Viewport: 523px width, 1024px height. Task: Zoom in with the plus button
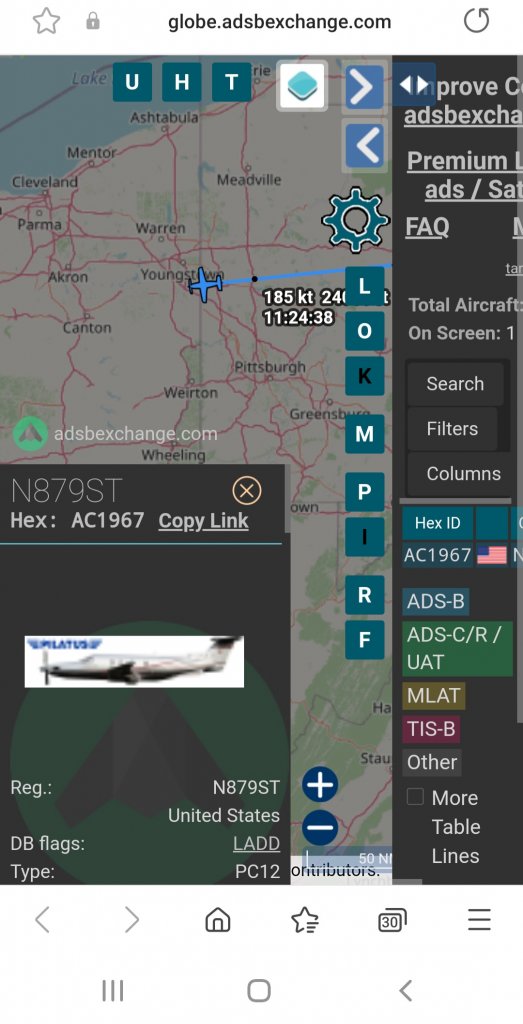click(320, 784)
